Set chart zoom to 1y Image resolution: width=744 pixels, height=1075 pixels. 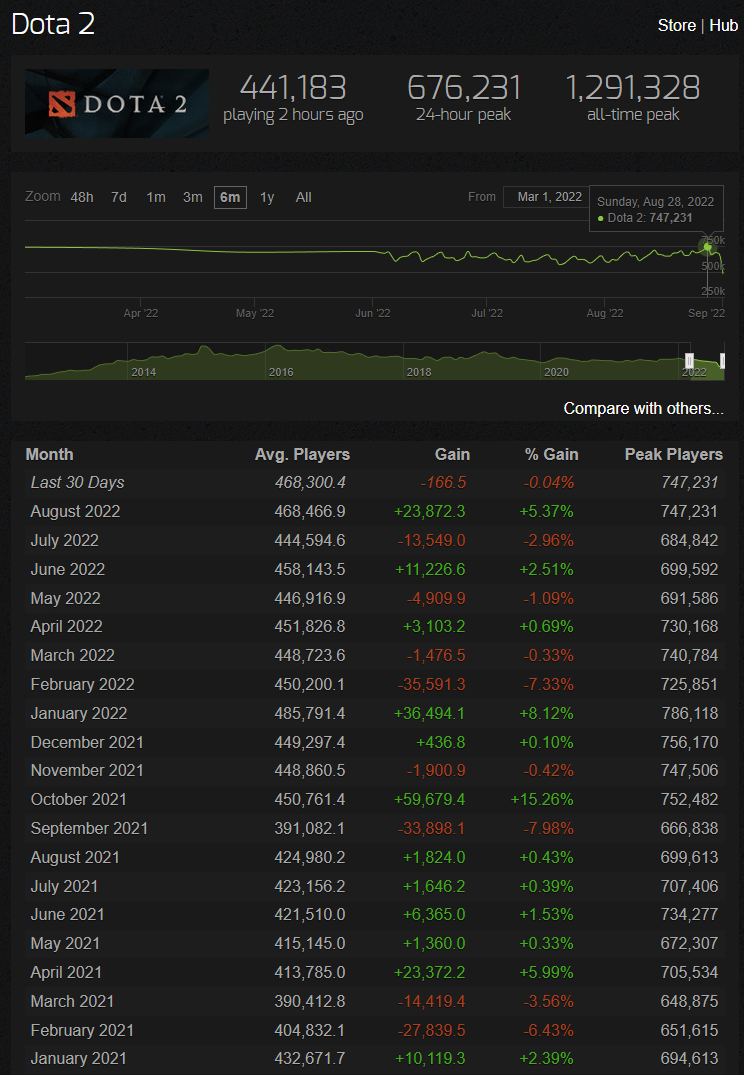tap(267, 197)
